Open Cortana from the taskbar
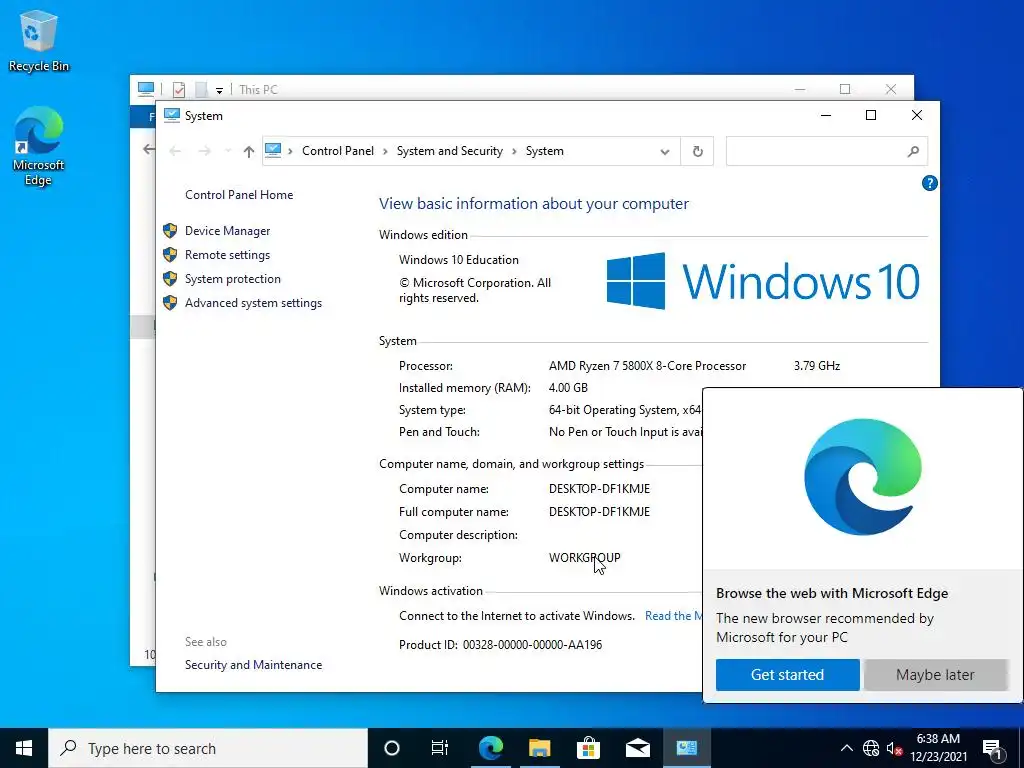The width and height of the screenshot is (1024, 768). pos(391,748)
